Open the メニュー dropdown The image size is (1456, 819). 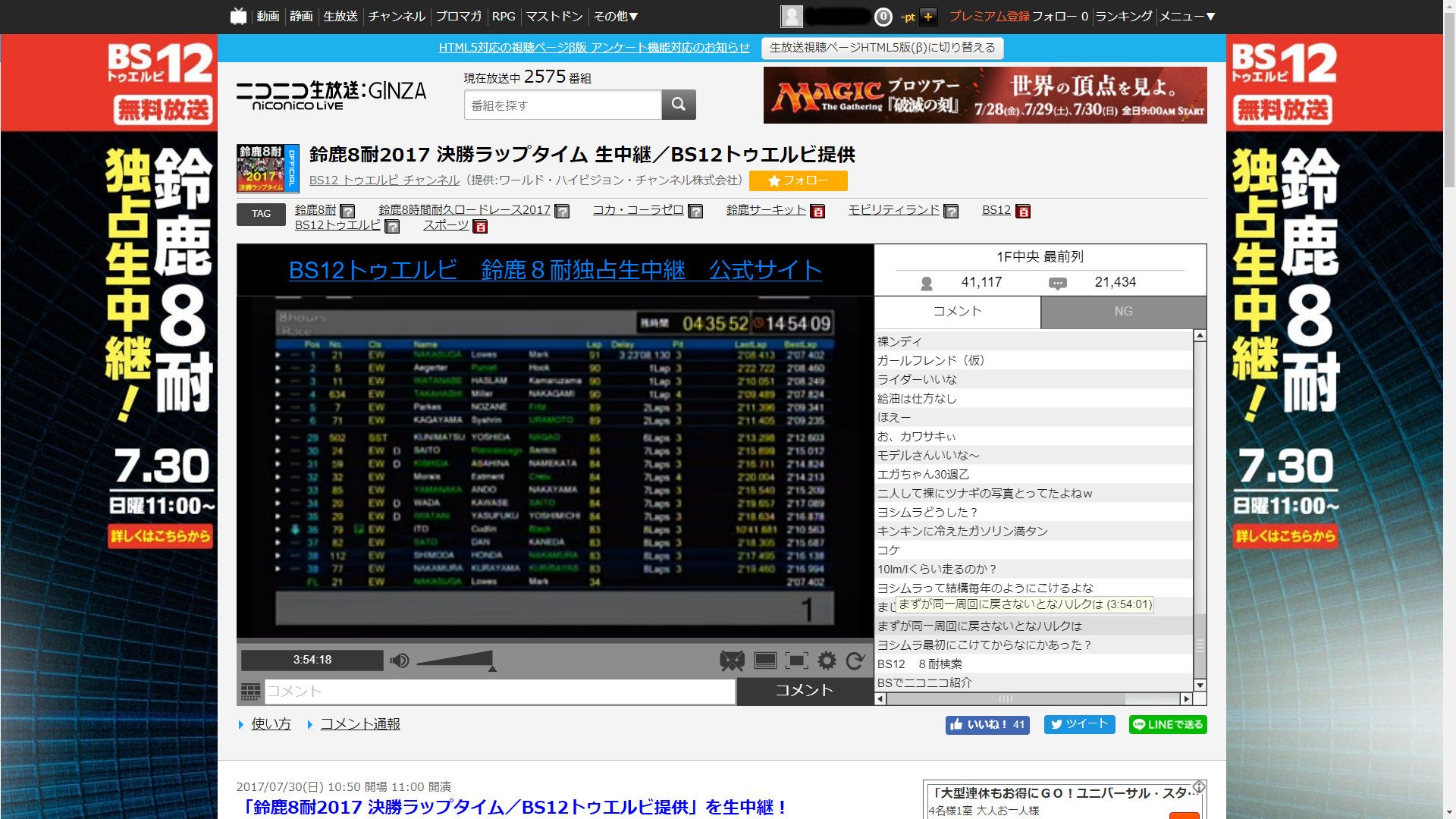coord(1187,16)
